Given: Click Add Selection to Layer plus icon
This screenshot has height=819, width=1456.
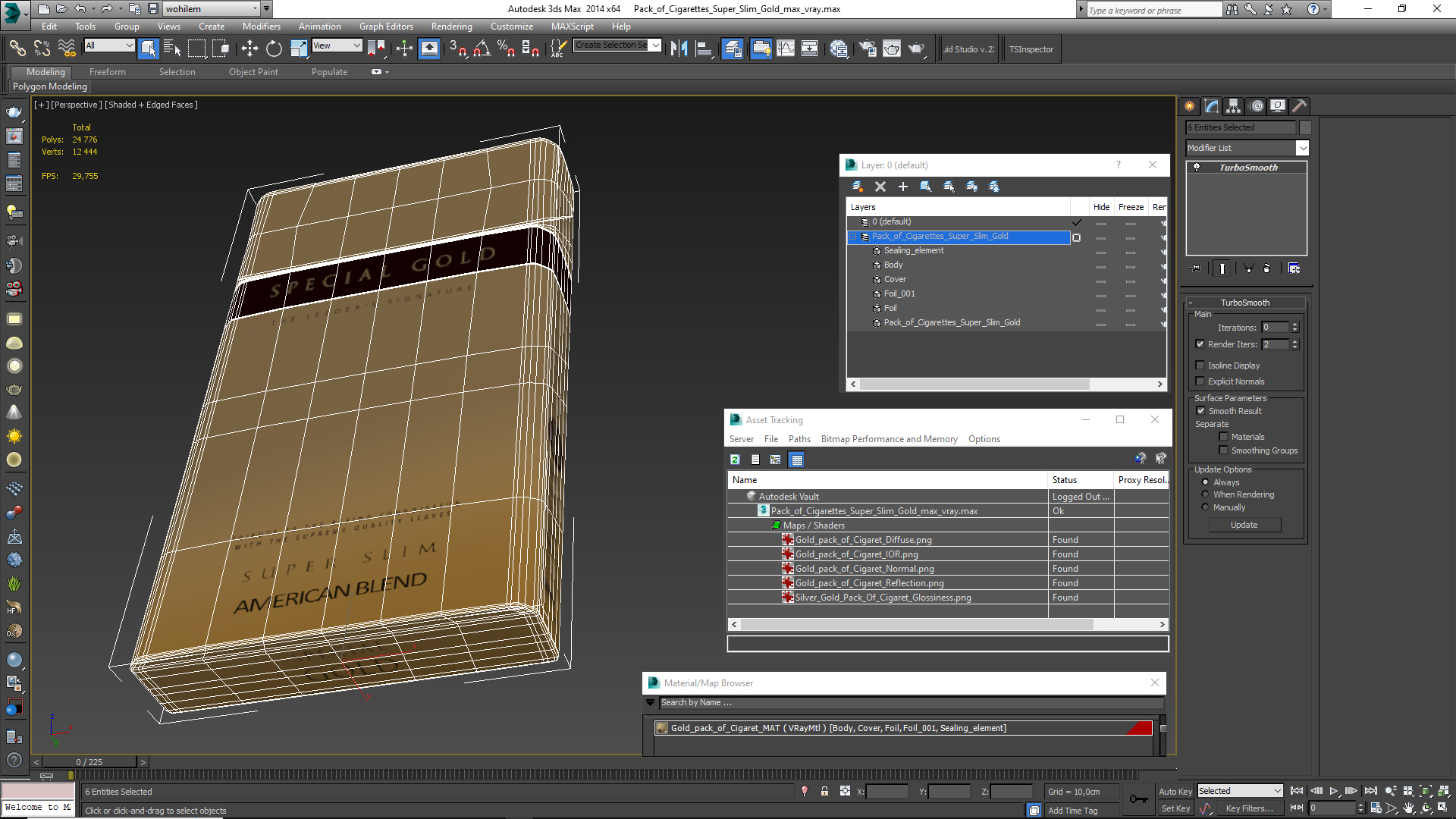Looking at the screenshot, I should (903, 187).
